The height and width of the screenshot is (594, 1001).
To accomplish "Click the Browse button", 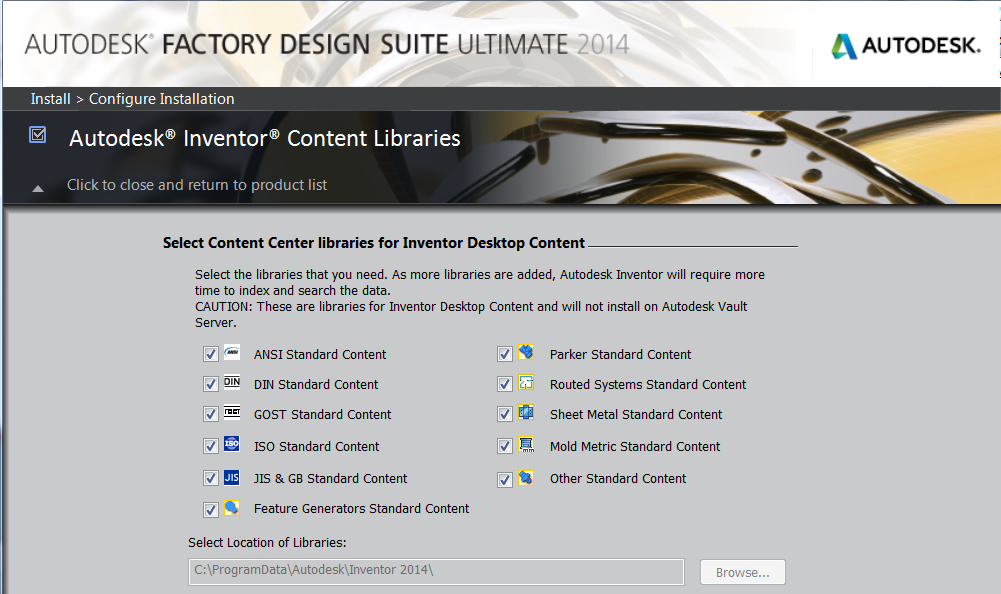I will [742, 571].
